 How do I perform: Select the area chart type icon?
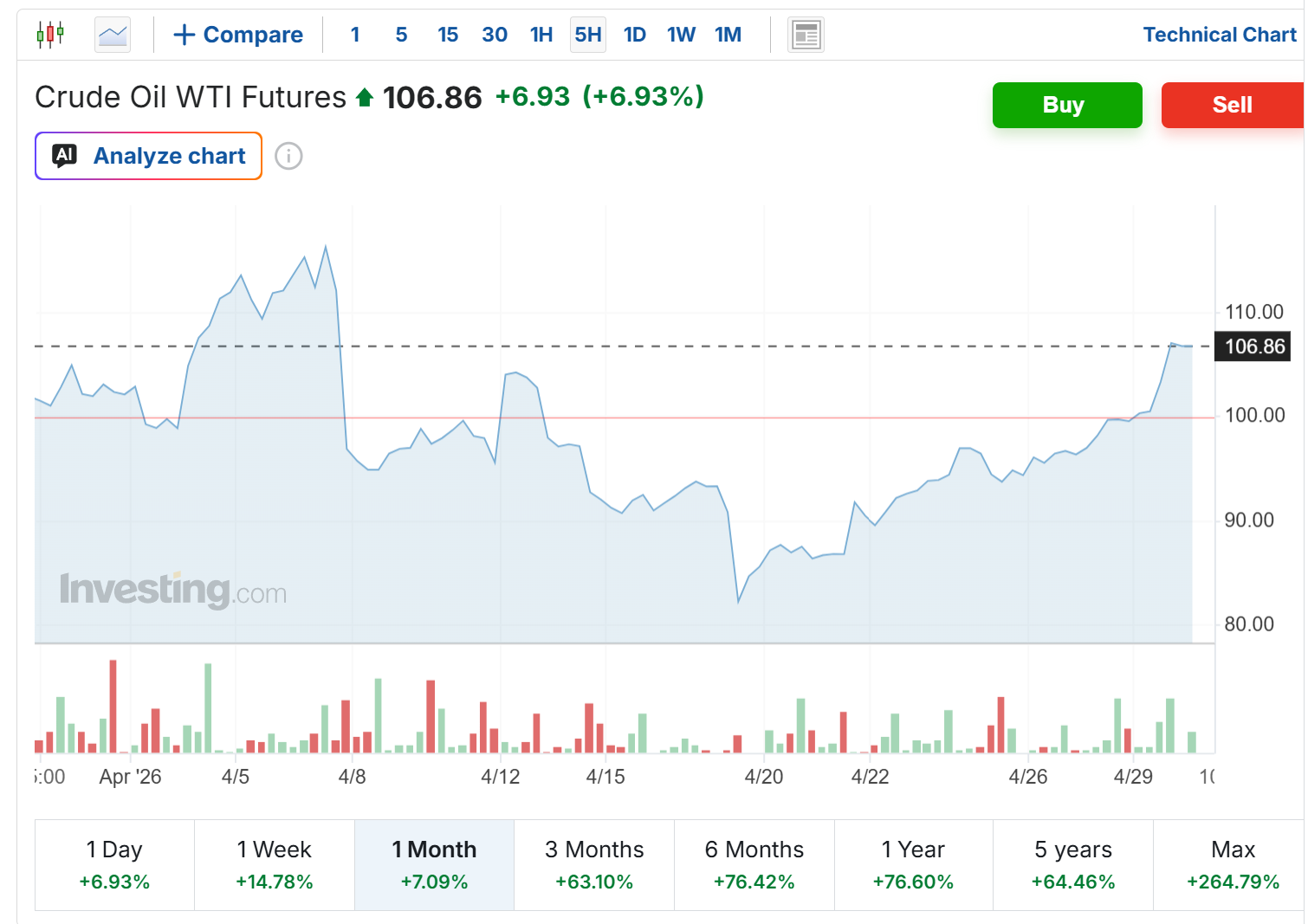pos(113,35)
